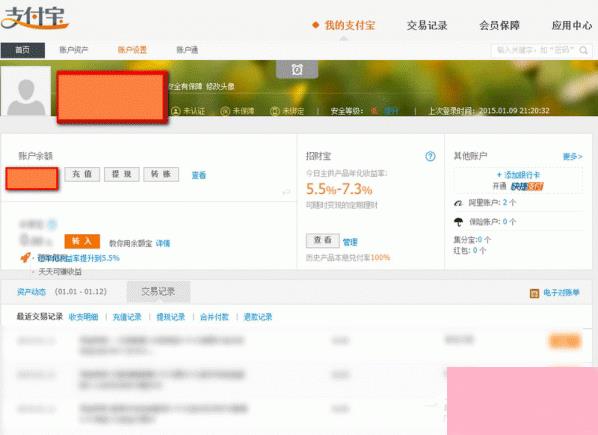The image size is (598, 435).
Task: Click the orange button in first transaction row
Action: tap(565, 341)
